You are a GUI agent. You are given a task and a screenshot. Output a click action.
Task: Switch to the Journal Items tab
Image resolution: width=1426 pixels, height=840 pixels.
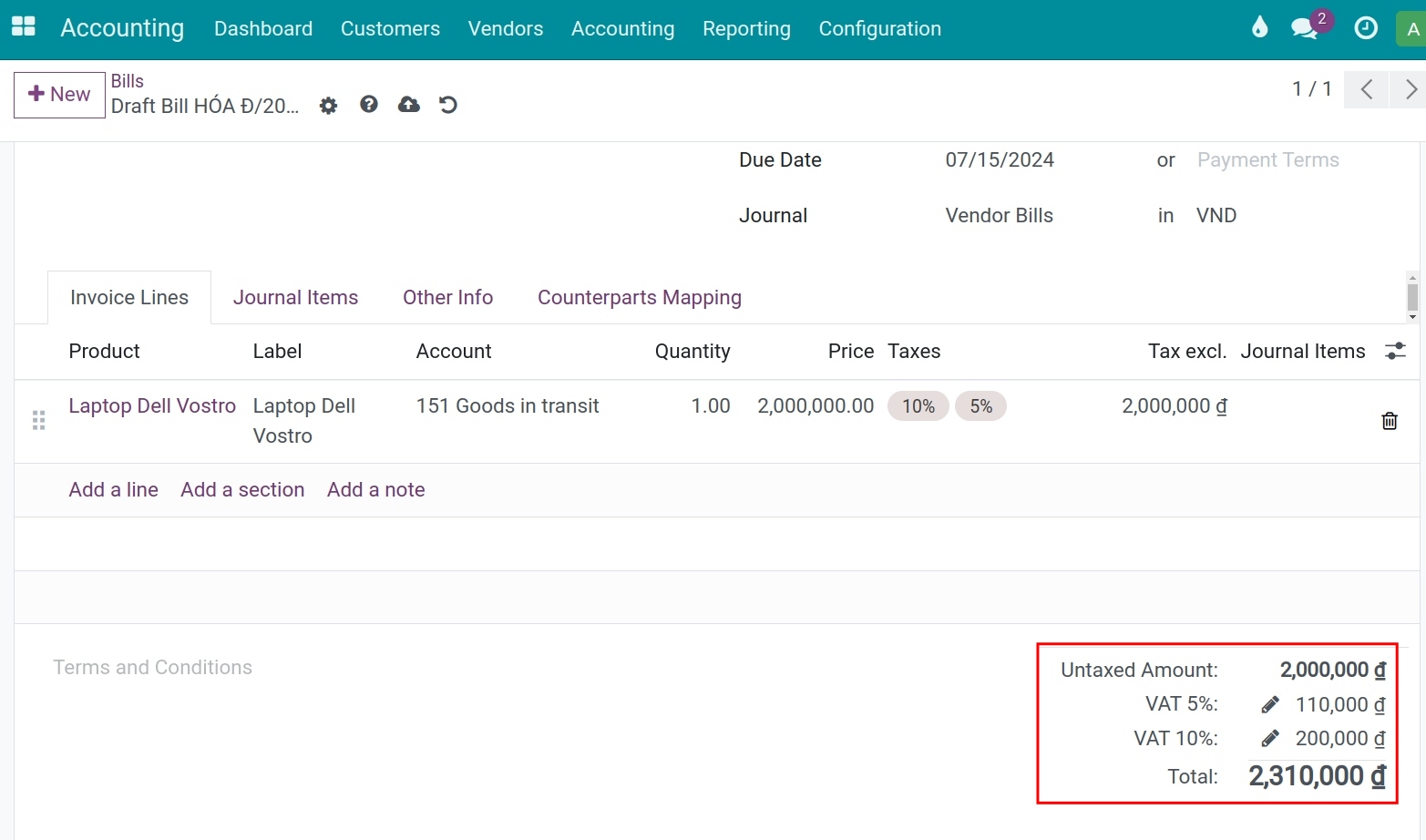[295, 297]
